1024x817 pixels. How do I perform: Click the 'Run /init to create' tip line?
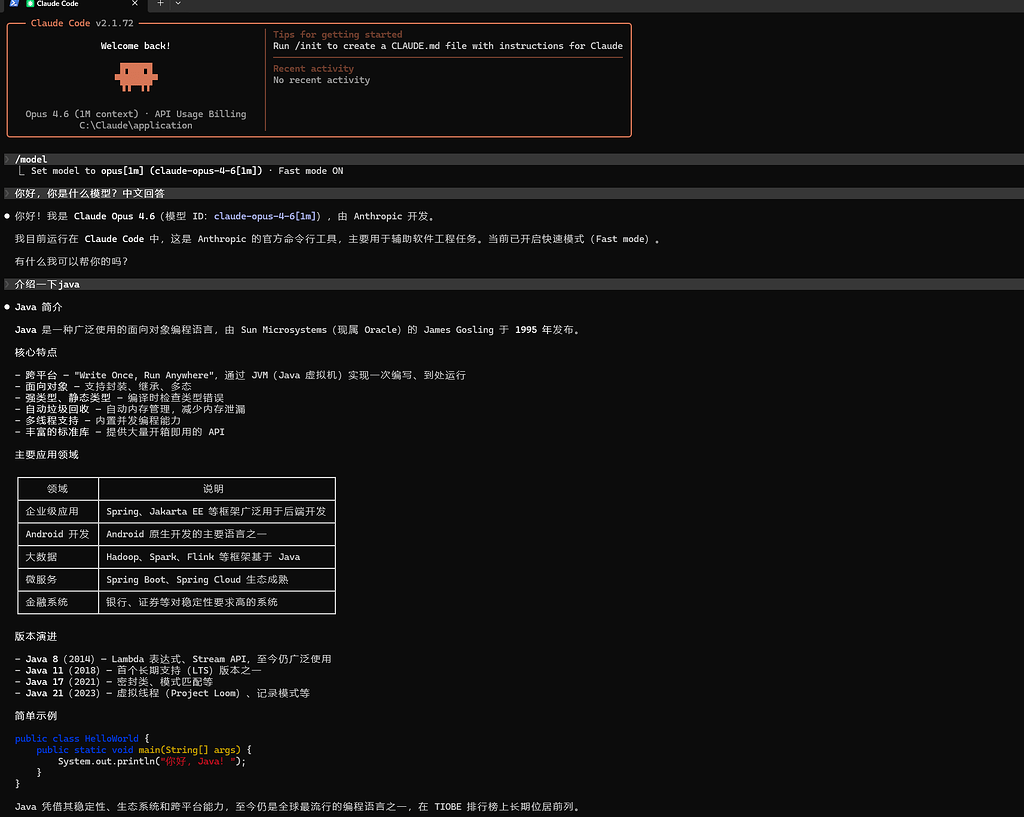coord(447,46)
